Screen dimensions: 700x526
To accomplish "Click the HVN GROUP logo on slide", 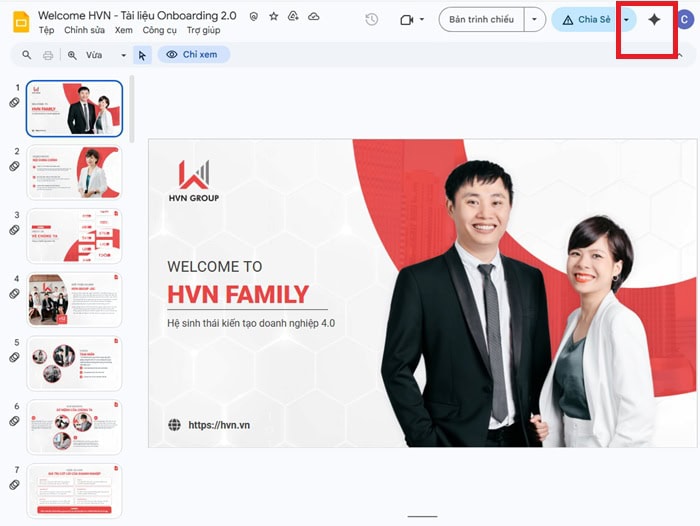I will click(x=194, y=181).
